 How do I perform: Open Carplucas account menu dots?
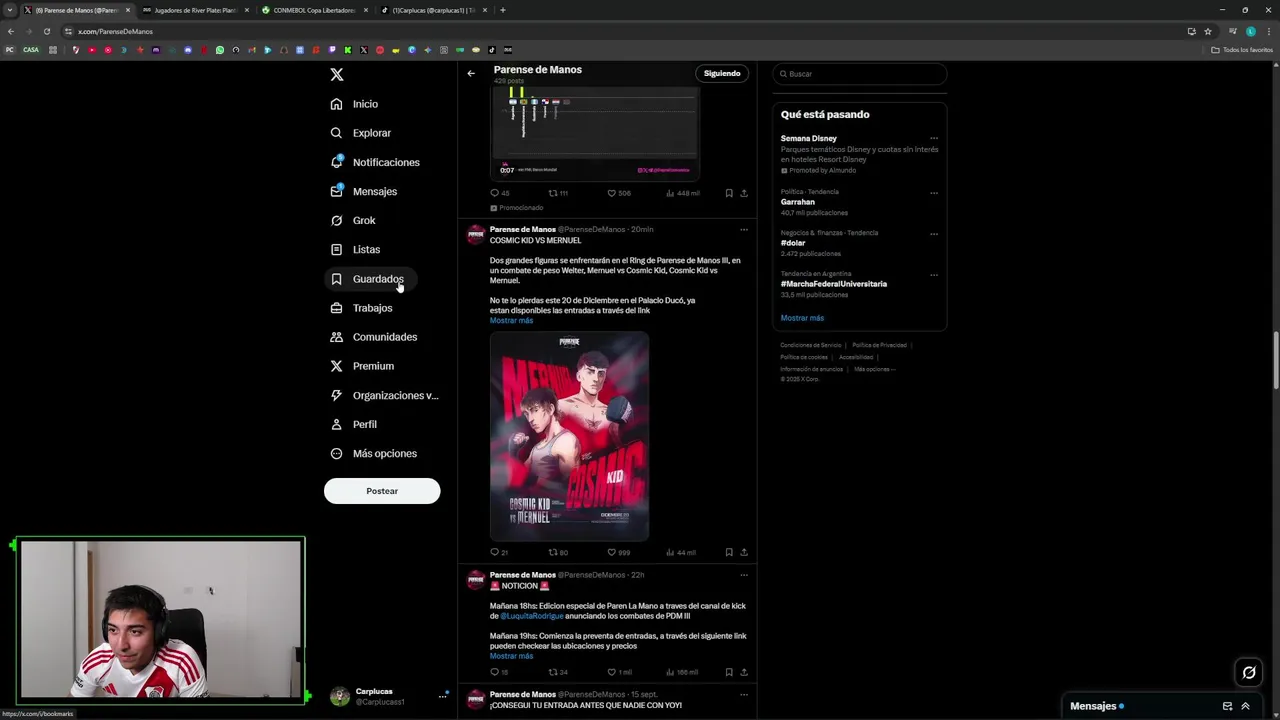pyautogui.click(x=443, y=696)
